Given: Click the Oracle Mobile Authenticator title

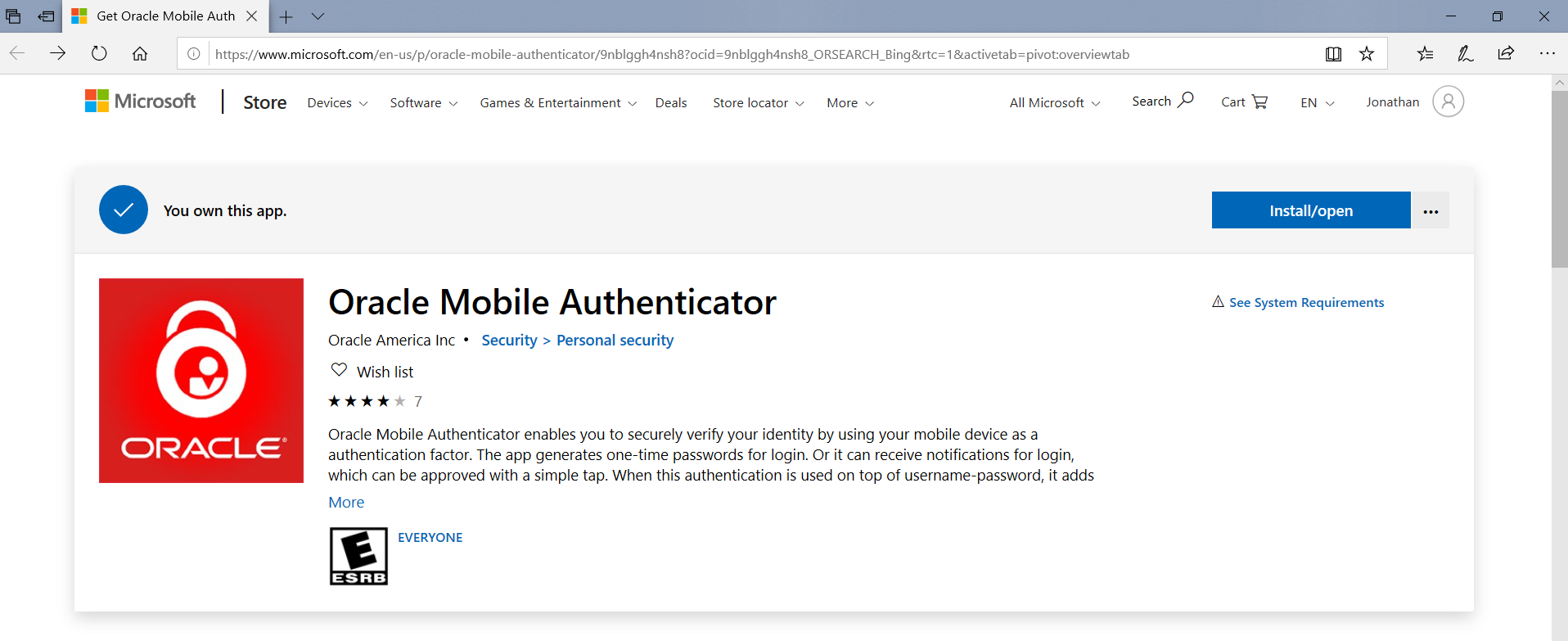Looking at the screenshot, I should click(x=552, y=302).
